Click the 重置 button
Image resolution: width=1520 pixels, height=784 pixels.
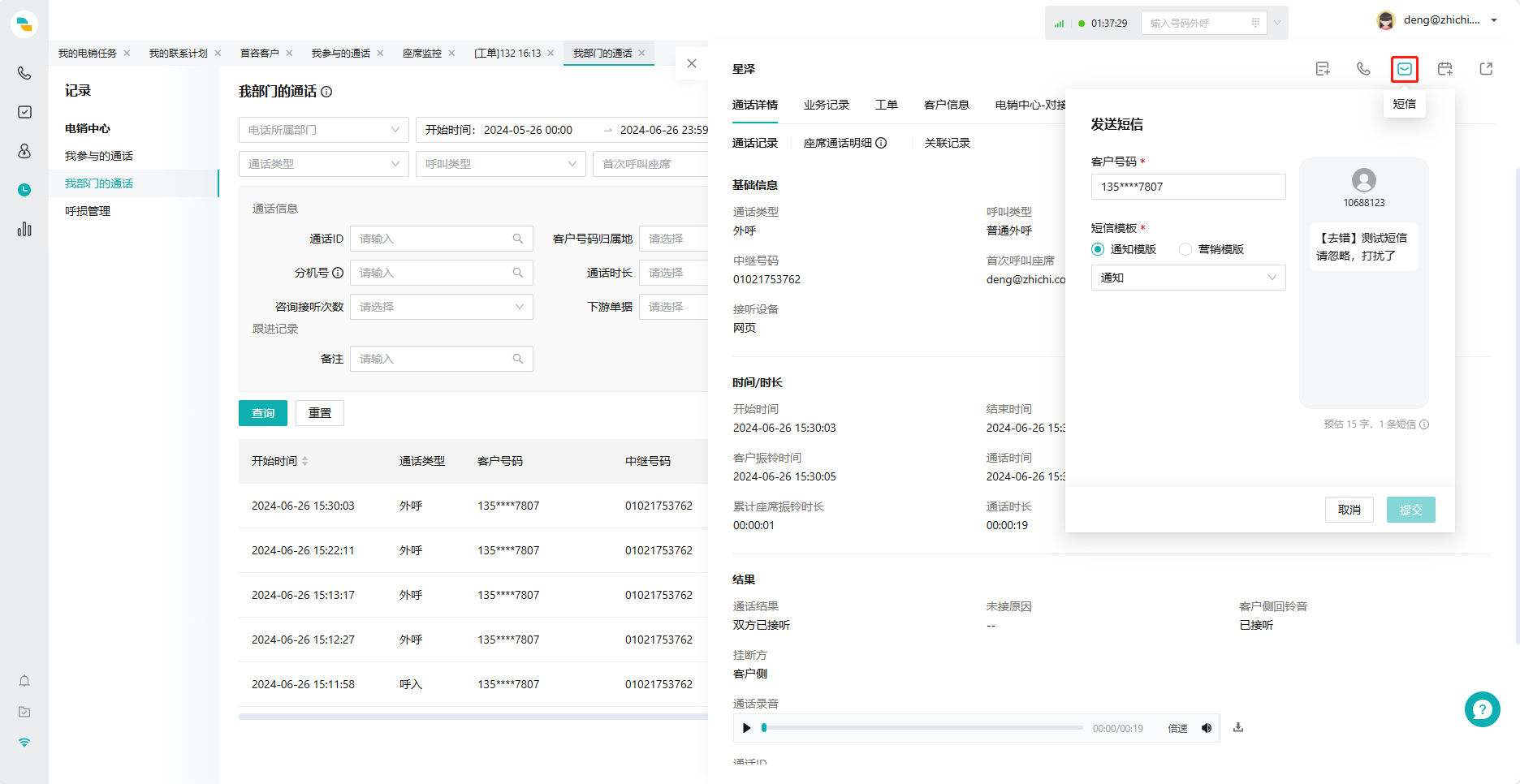(320, 413)
